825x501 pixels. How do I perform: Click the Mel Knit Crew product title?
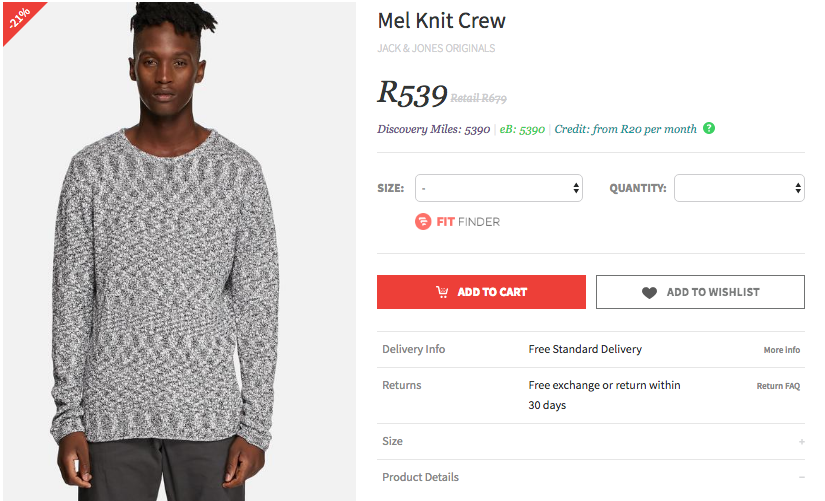tap(441, 20)
